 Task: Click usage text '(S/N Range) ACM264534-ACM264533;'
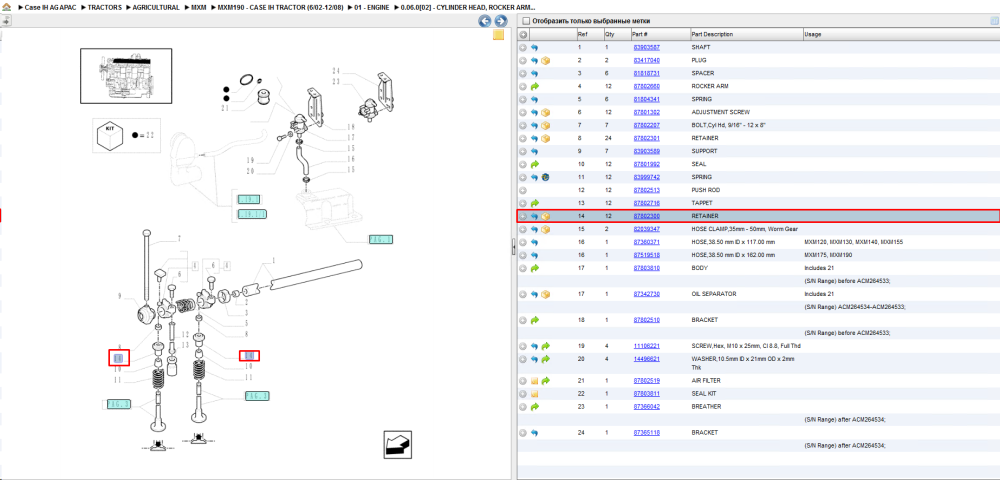(855, 307)
